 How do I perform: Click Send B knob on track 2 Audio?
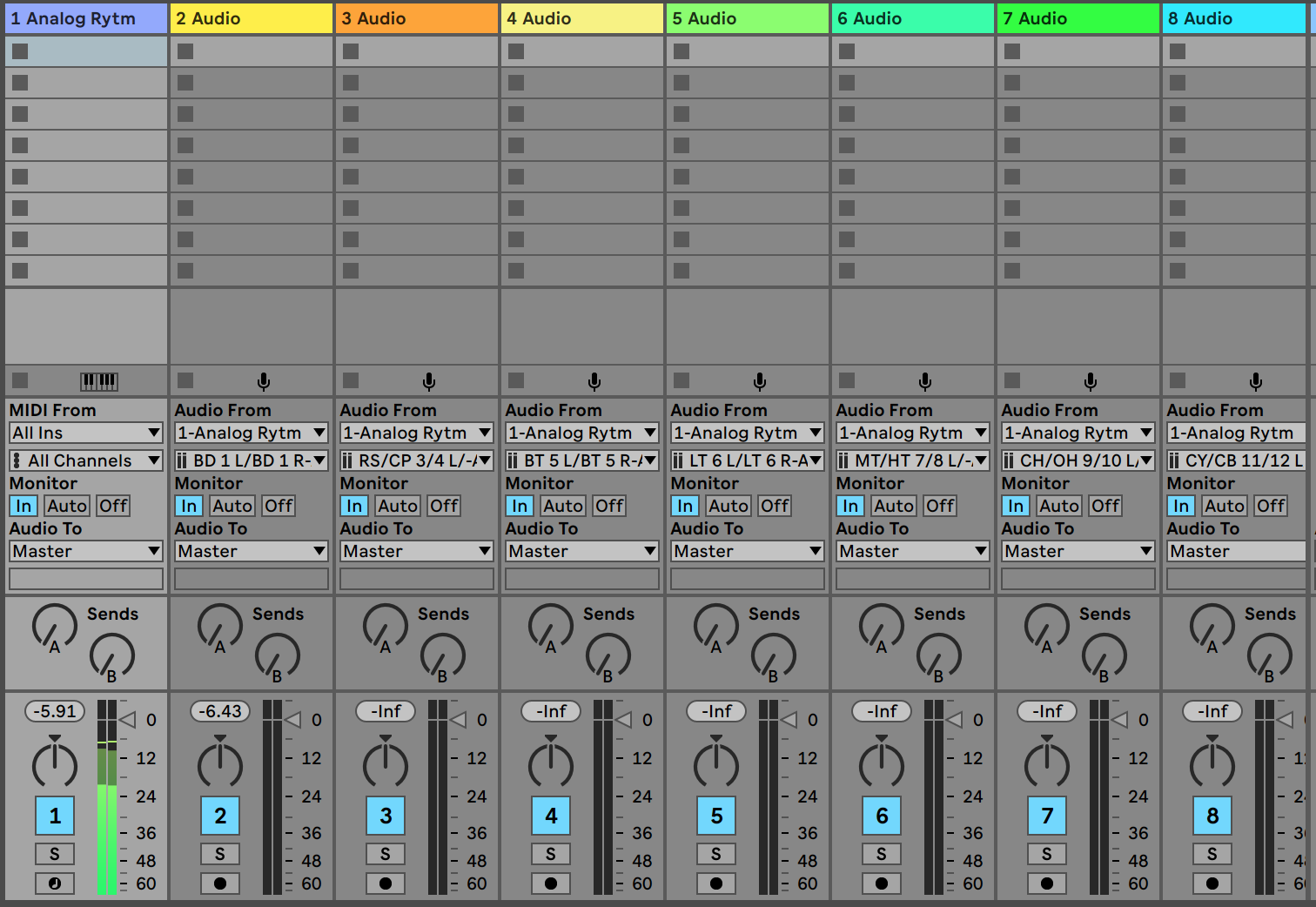tap(277, 655)
